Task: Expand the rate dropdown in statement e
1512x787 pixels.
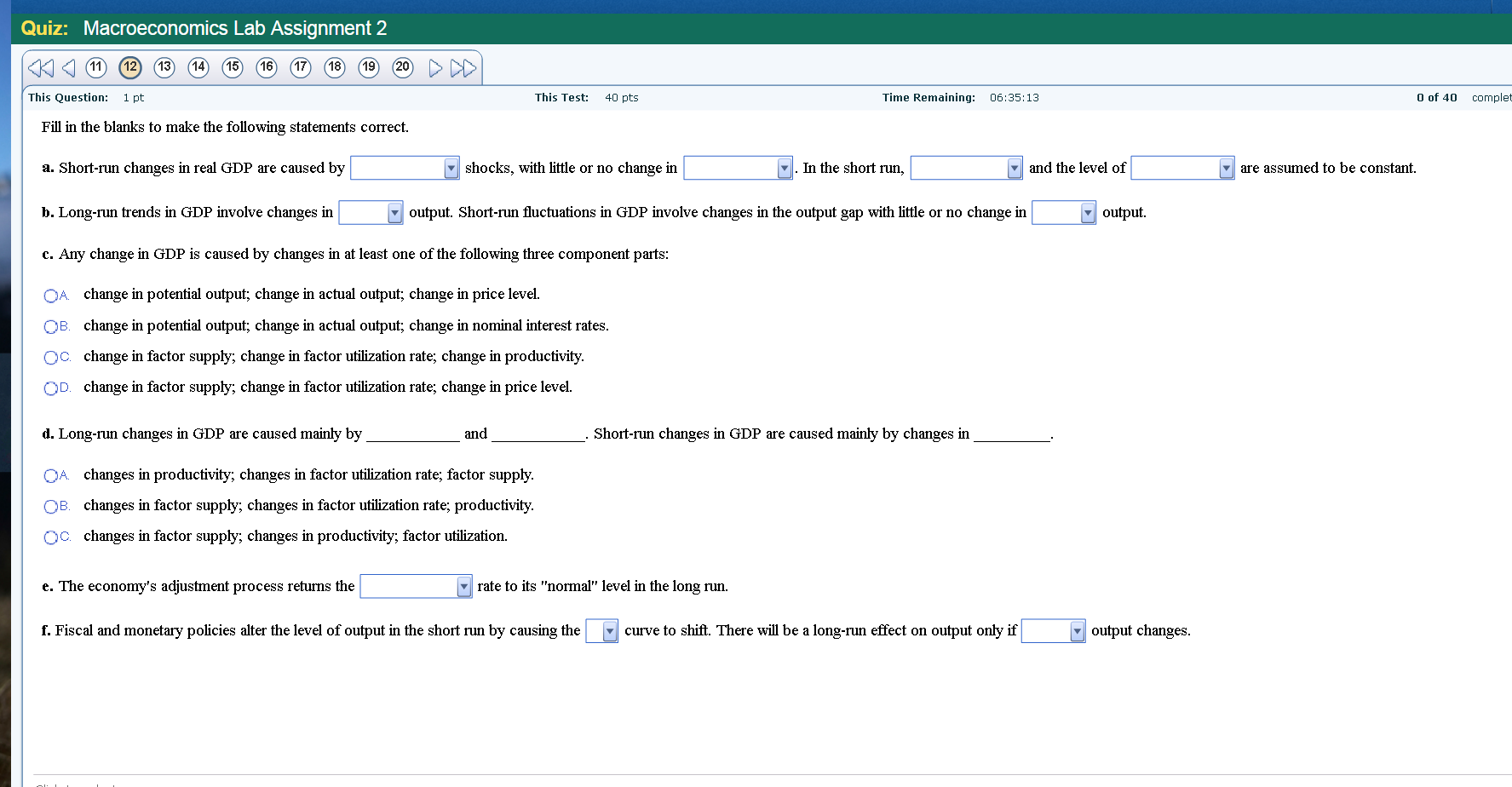Action: click(x=463, y=586)
